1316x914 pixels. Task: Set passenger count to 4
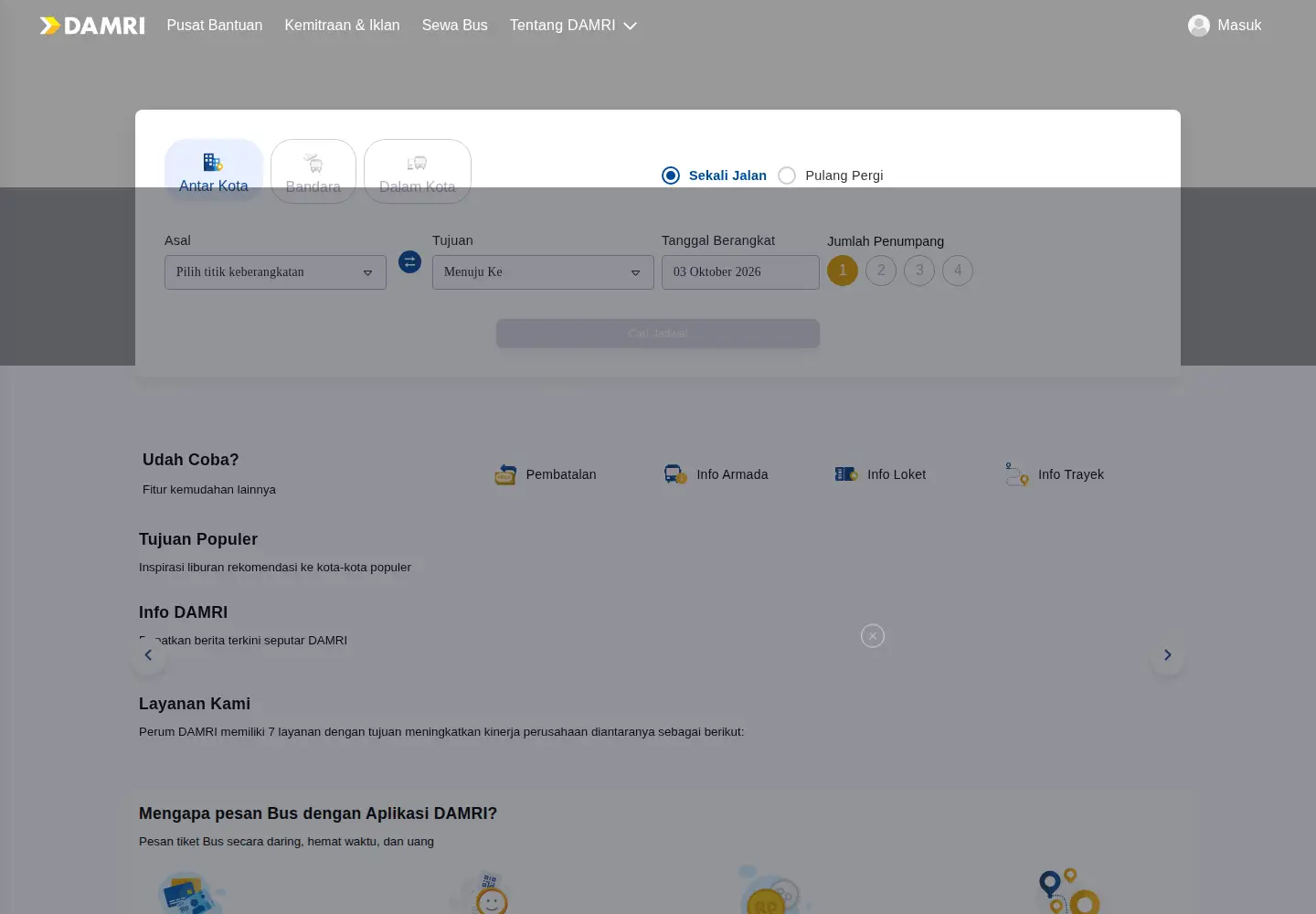click(958, 271)
